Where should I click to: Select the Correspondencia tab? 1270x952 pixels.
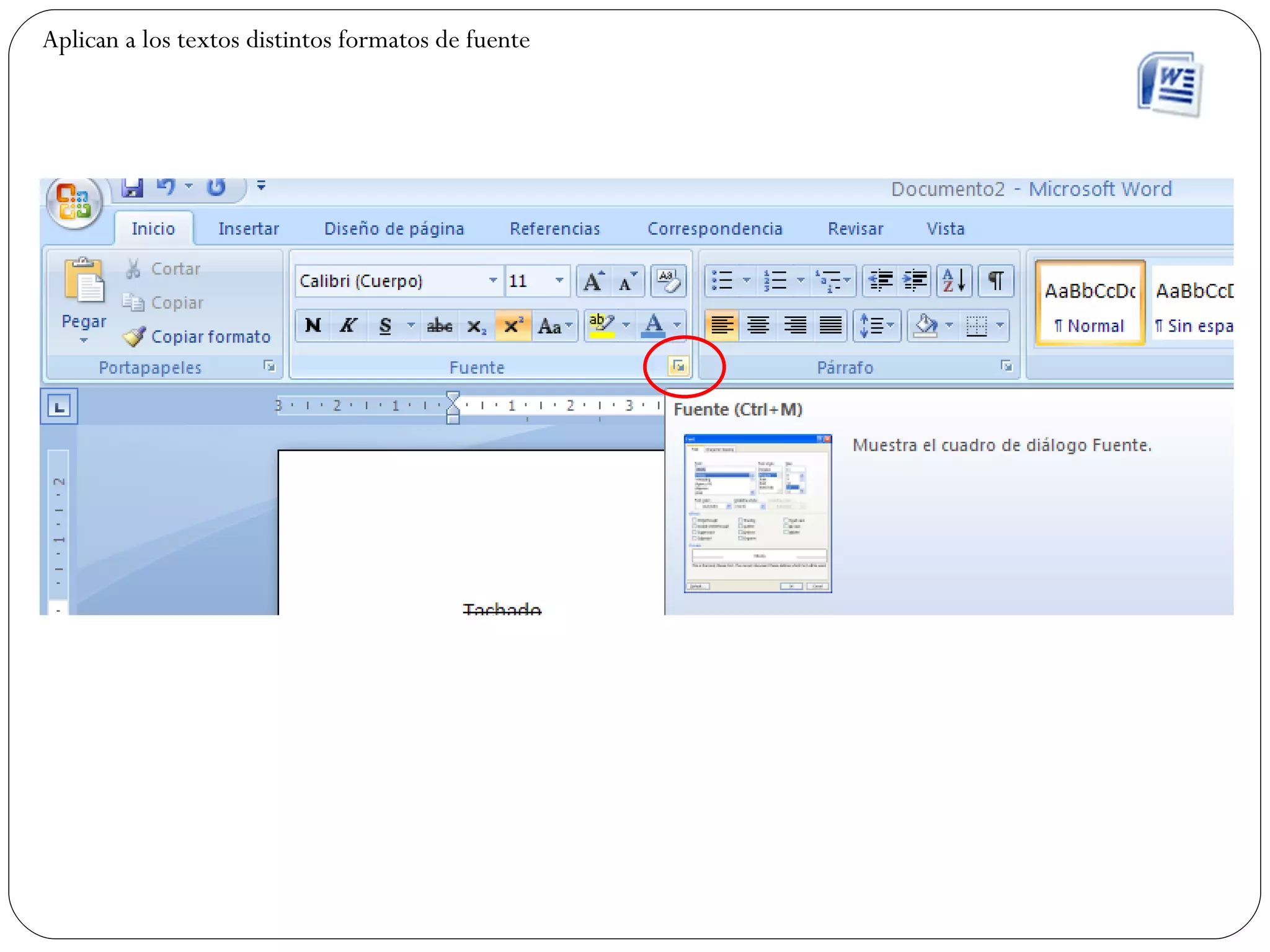pyautogui.click(x=715, y=229)
